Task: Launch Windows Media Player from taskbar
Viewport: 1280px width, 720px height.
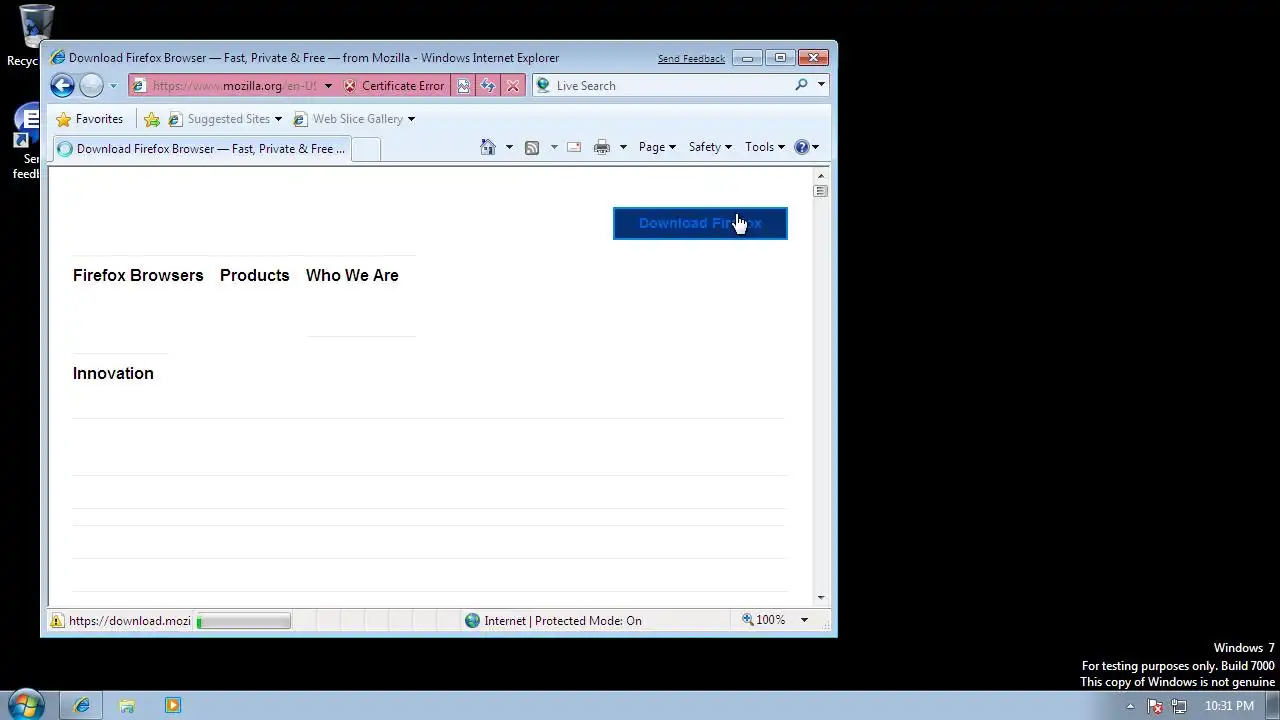Action: click(173, 705)
